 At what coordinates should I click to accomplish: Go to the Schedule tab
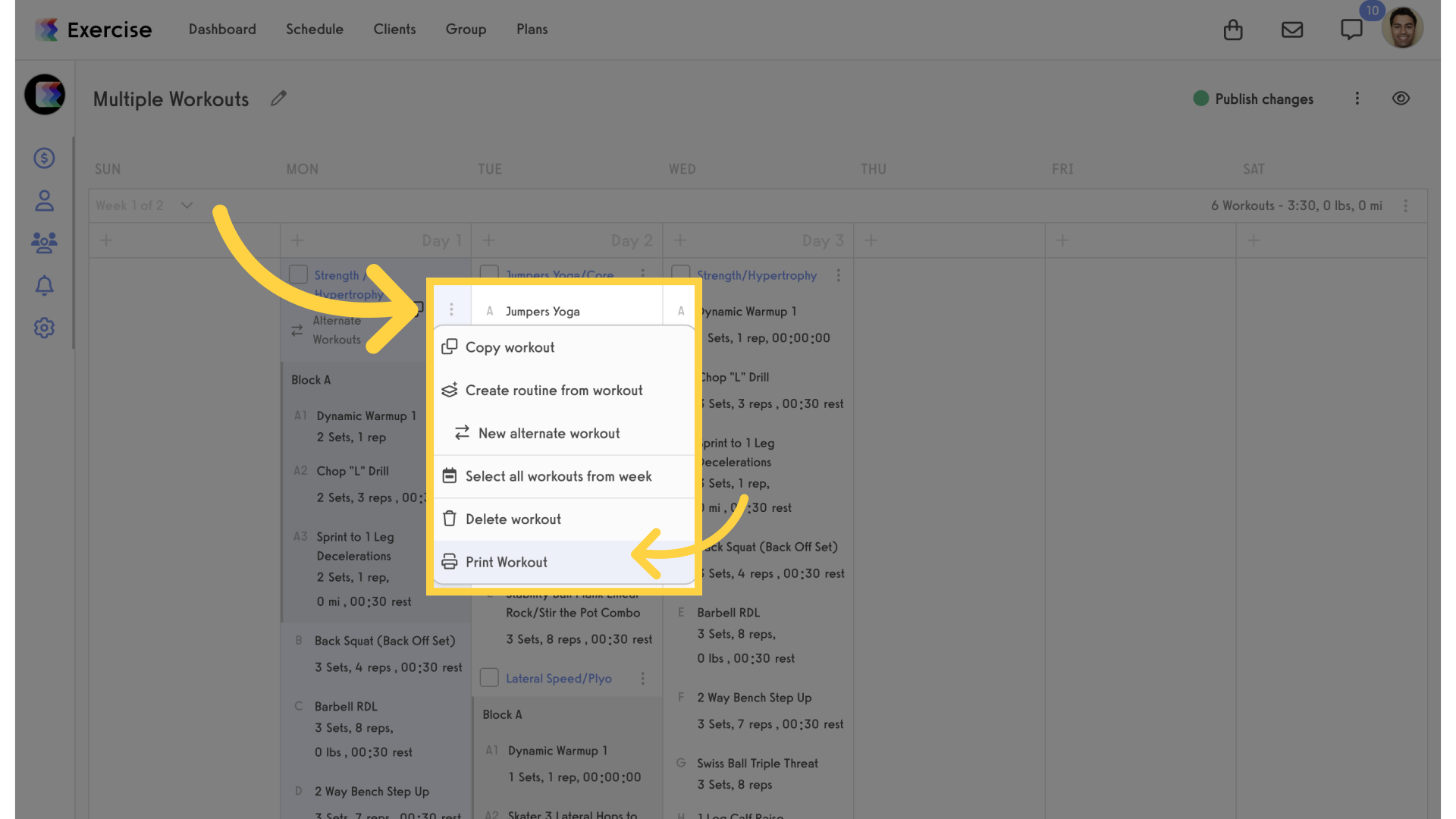click(315, 30)
